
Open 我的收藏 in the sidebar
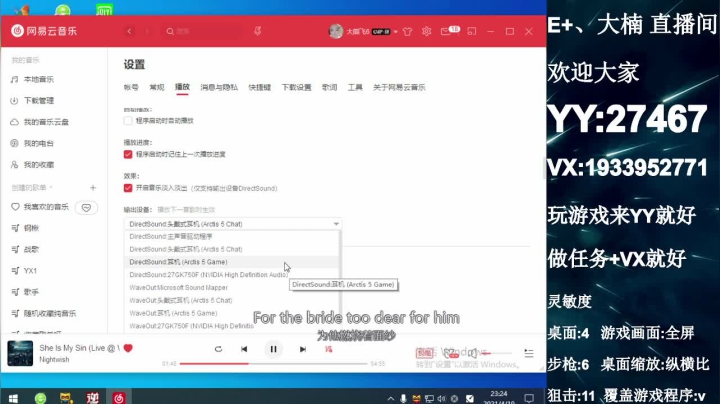39,165
